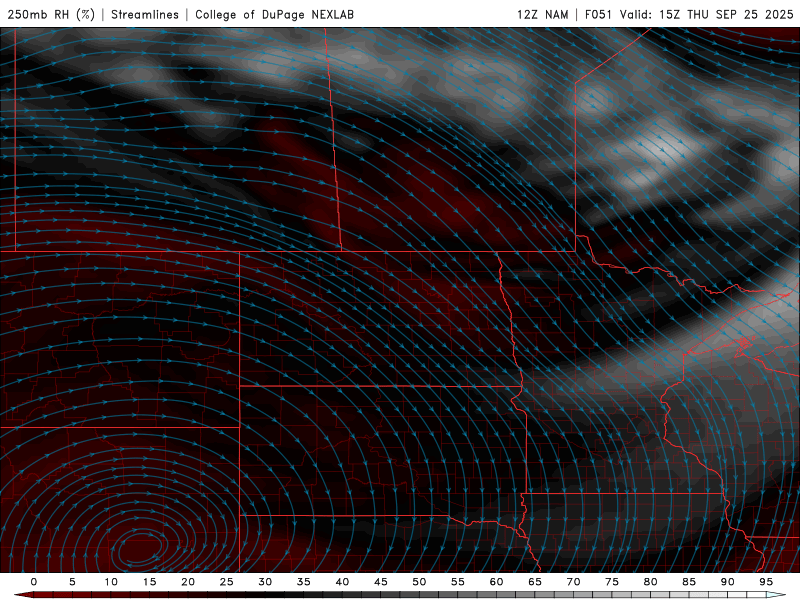Click the colorbar label '15'
This screenshot has height=600, width=800.
click(149, 582)
